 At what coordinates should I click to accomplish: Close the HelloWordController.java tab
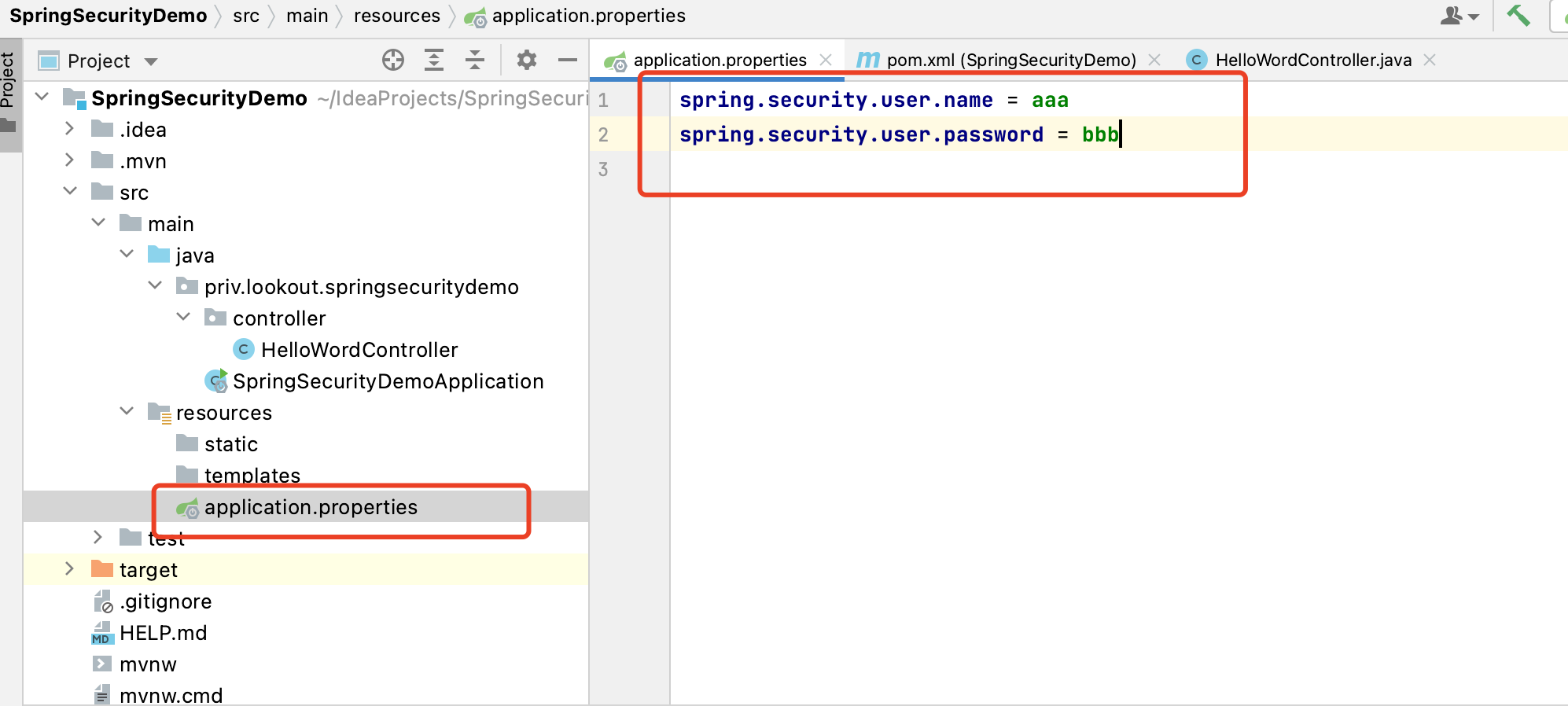point(1430,60)
